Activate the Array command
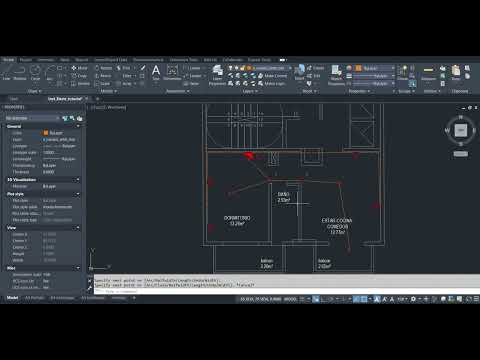480x360 pixels. pos(125,84)
